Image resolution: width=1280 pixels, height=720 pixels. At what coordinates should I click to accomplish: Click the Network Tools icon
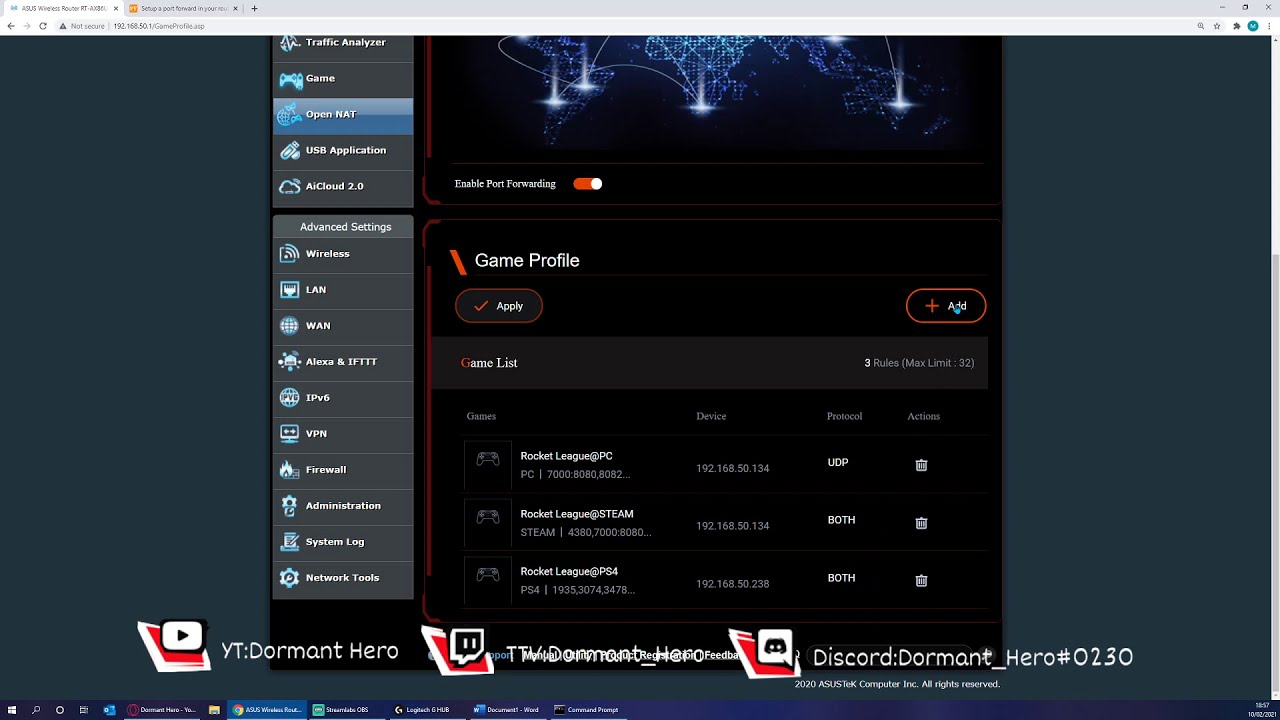click(x=290, y=578)
